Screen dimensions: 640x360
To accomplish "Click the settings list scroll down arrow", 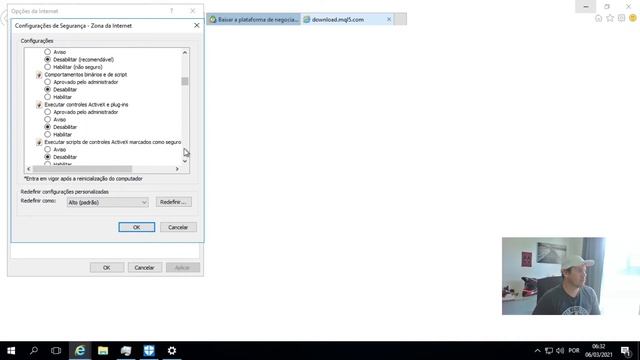I will pos(185,161).
